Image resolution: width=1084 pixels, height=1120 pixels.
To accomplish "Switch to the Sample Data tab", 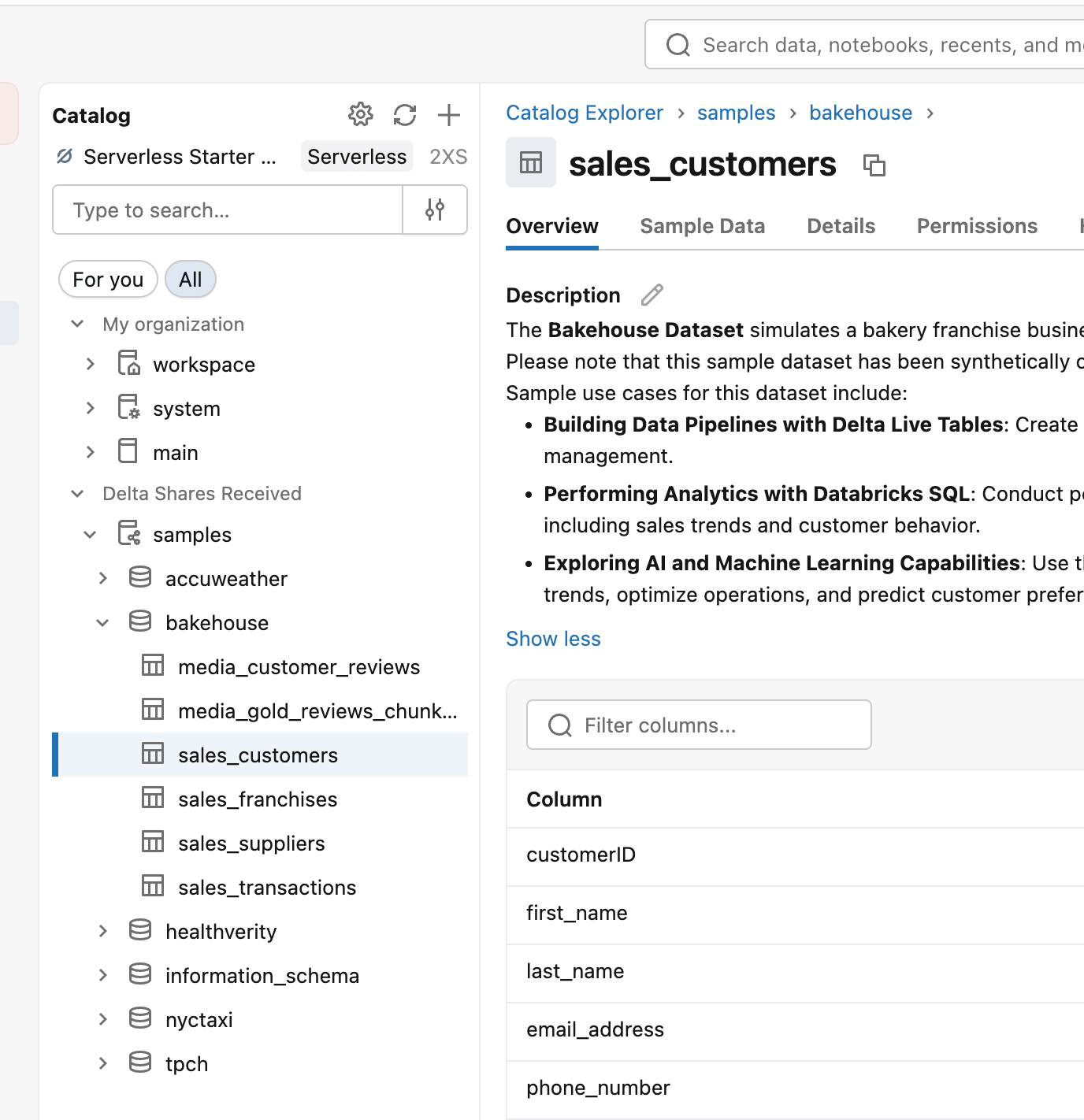I will tap(702, 227).
